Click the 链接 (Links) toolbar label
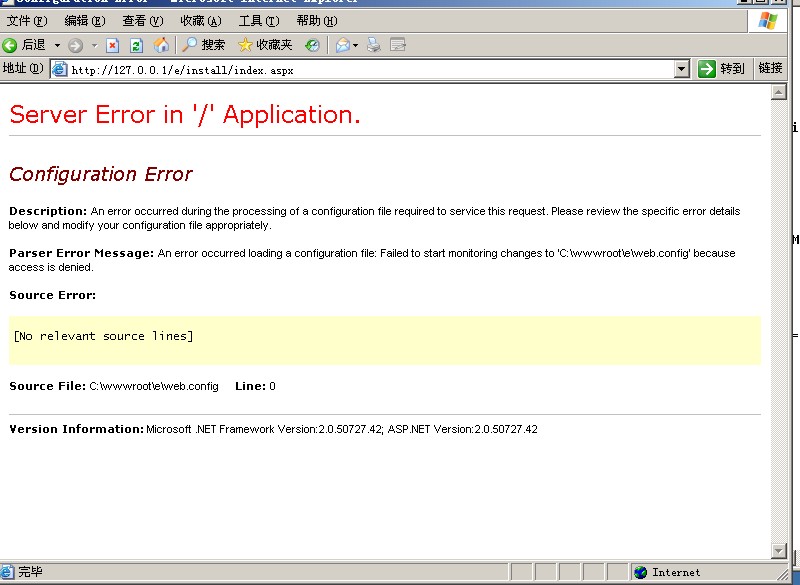Viewport: 800px width, 585px height. 770,69
